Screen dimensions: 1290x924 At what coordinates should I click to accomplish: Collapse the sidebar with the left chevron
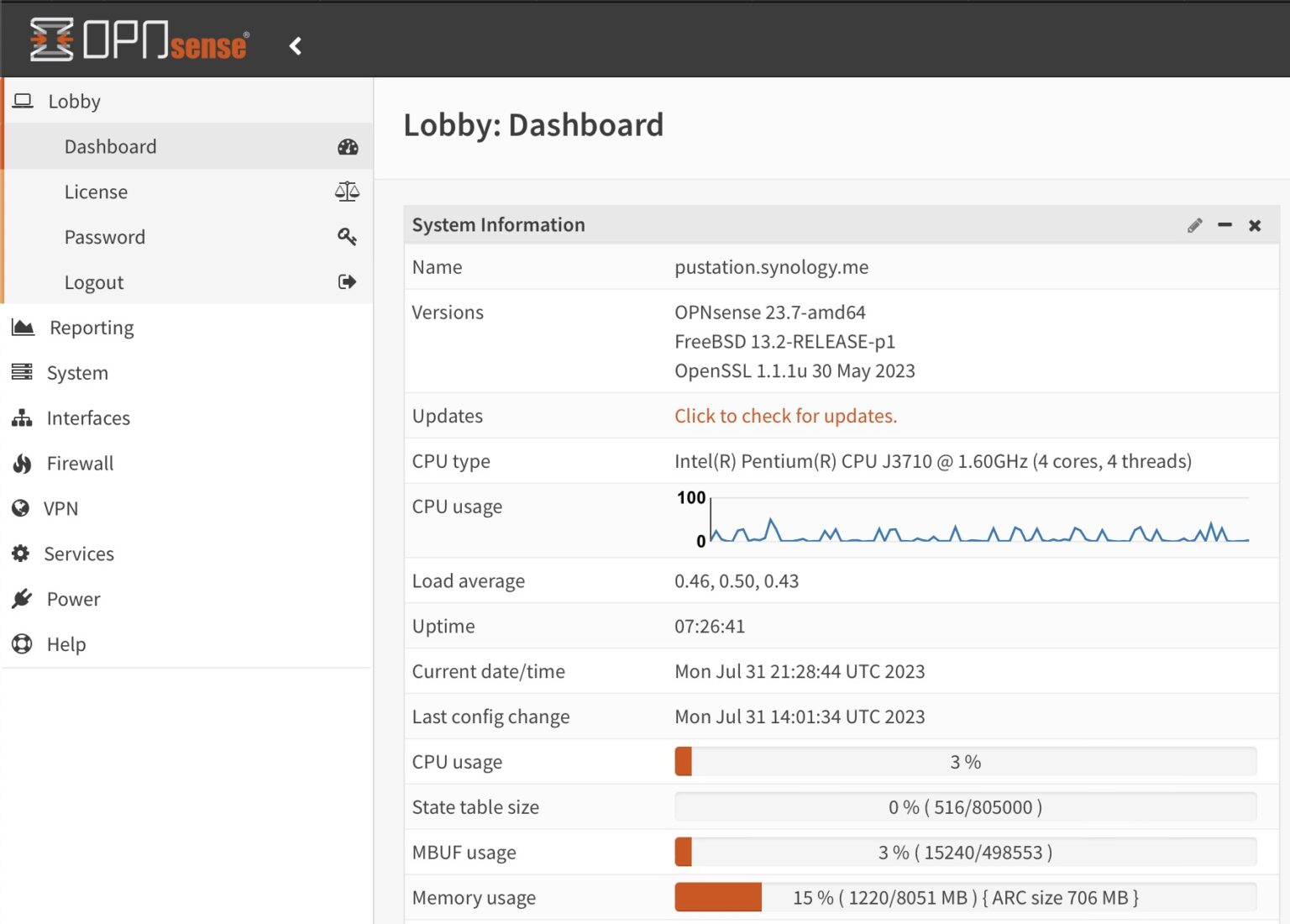coord(295,46)
